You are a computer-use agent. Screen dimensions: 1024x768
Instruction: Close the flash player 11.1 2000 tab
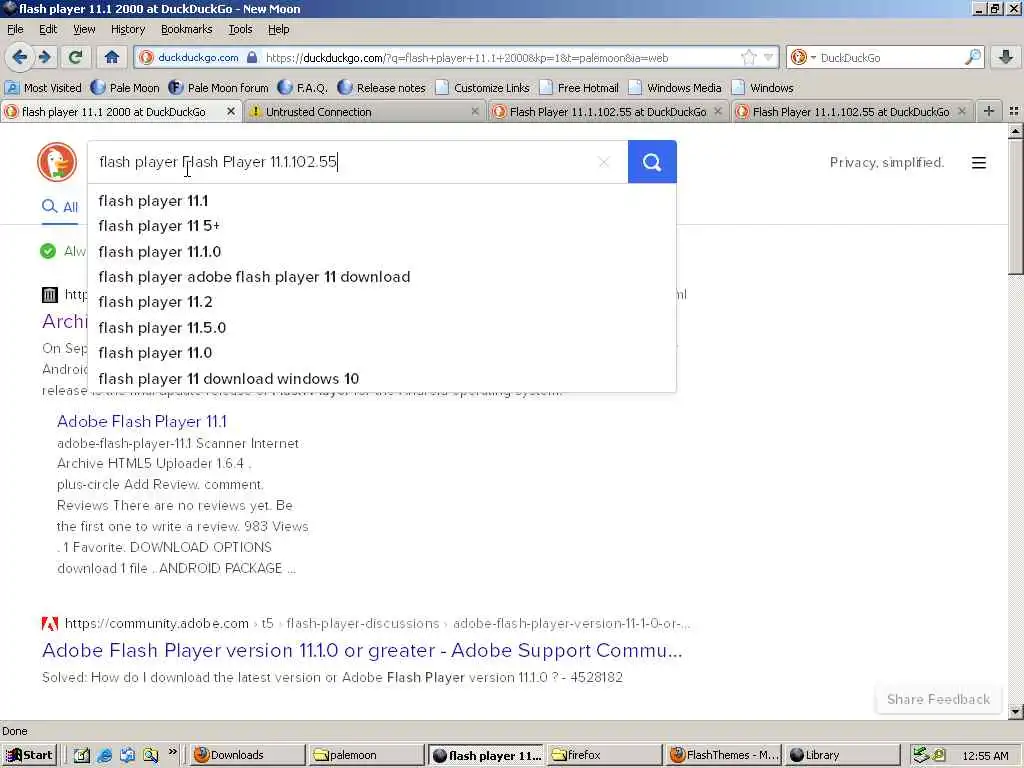pyautogui.click(x=231, y=112)
